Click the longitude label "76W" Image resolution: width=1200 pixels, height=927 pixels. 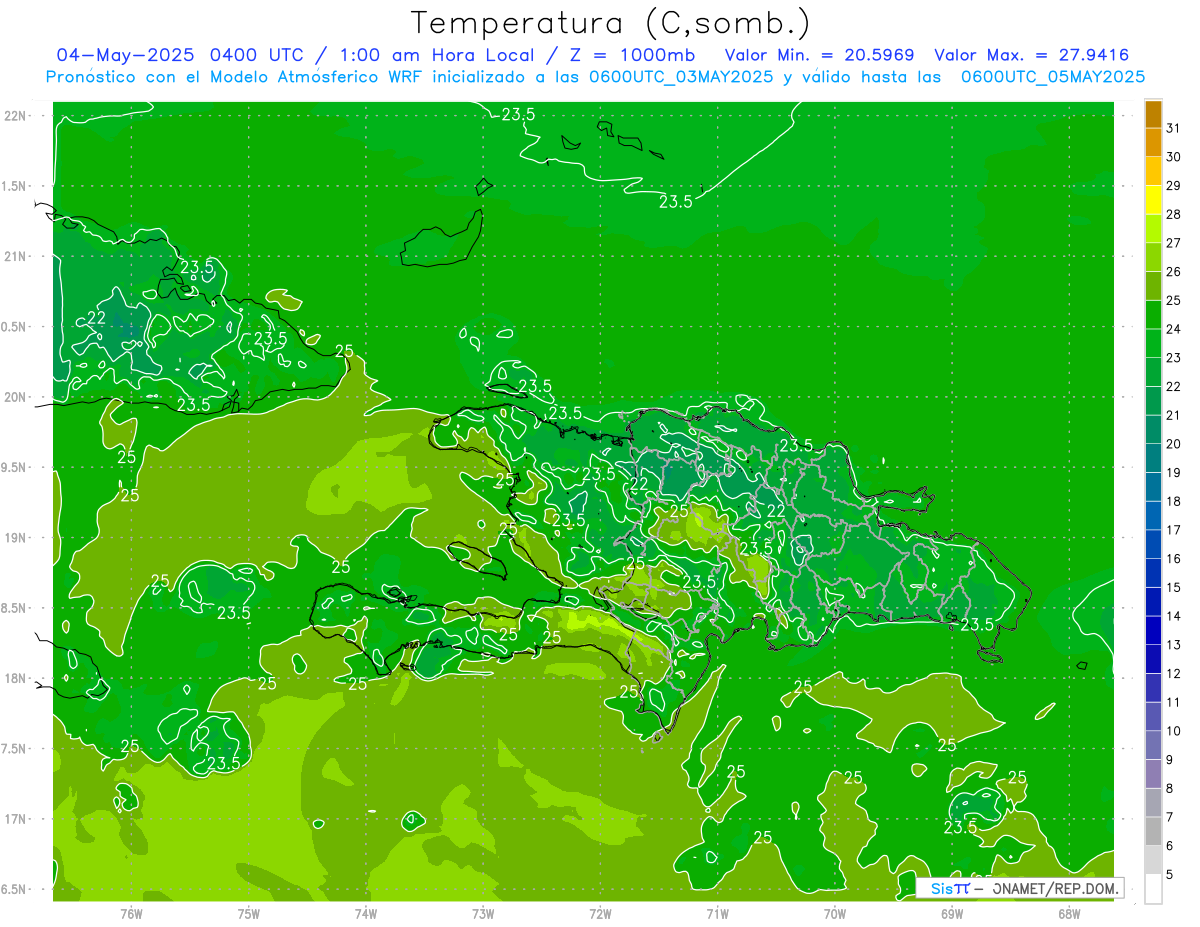point(130,913)
